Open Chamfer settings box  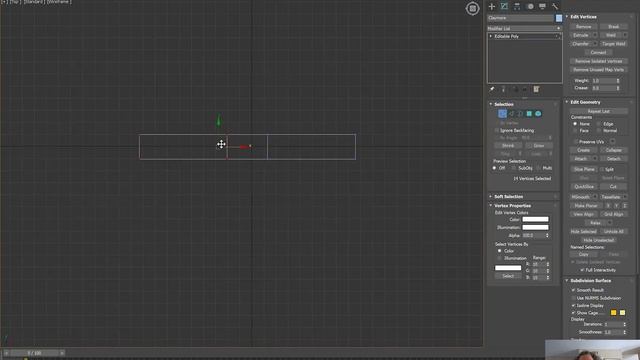tap(595, 44)
